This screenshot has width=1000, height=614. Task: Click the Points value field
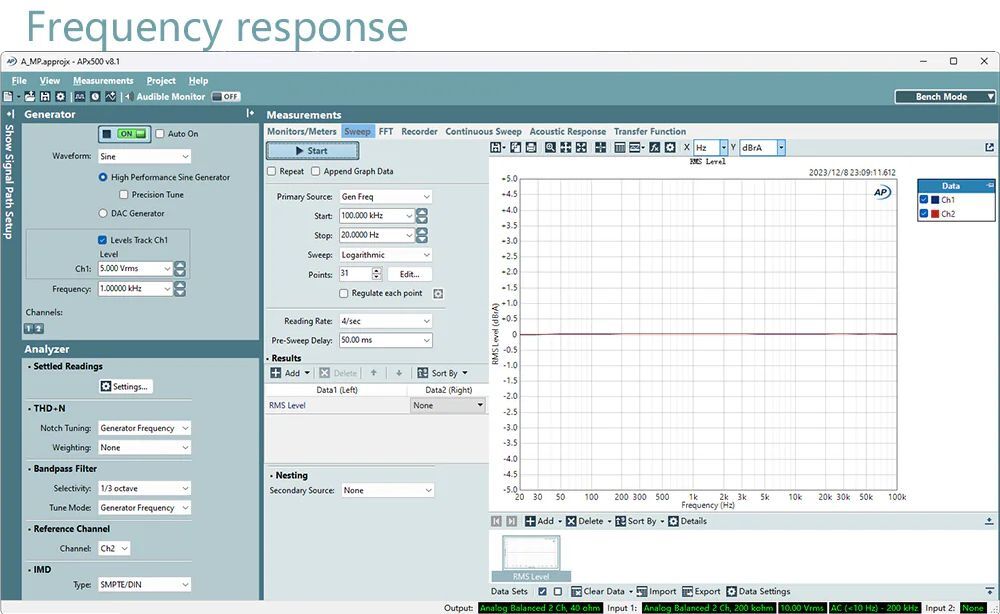pyautogui.click(x=355, y=274)
